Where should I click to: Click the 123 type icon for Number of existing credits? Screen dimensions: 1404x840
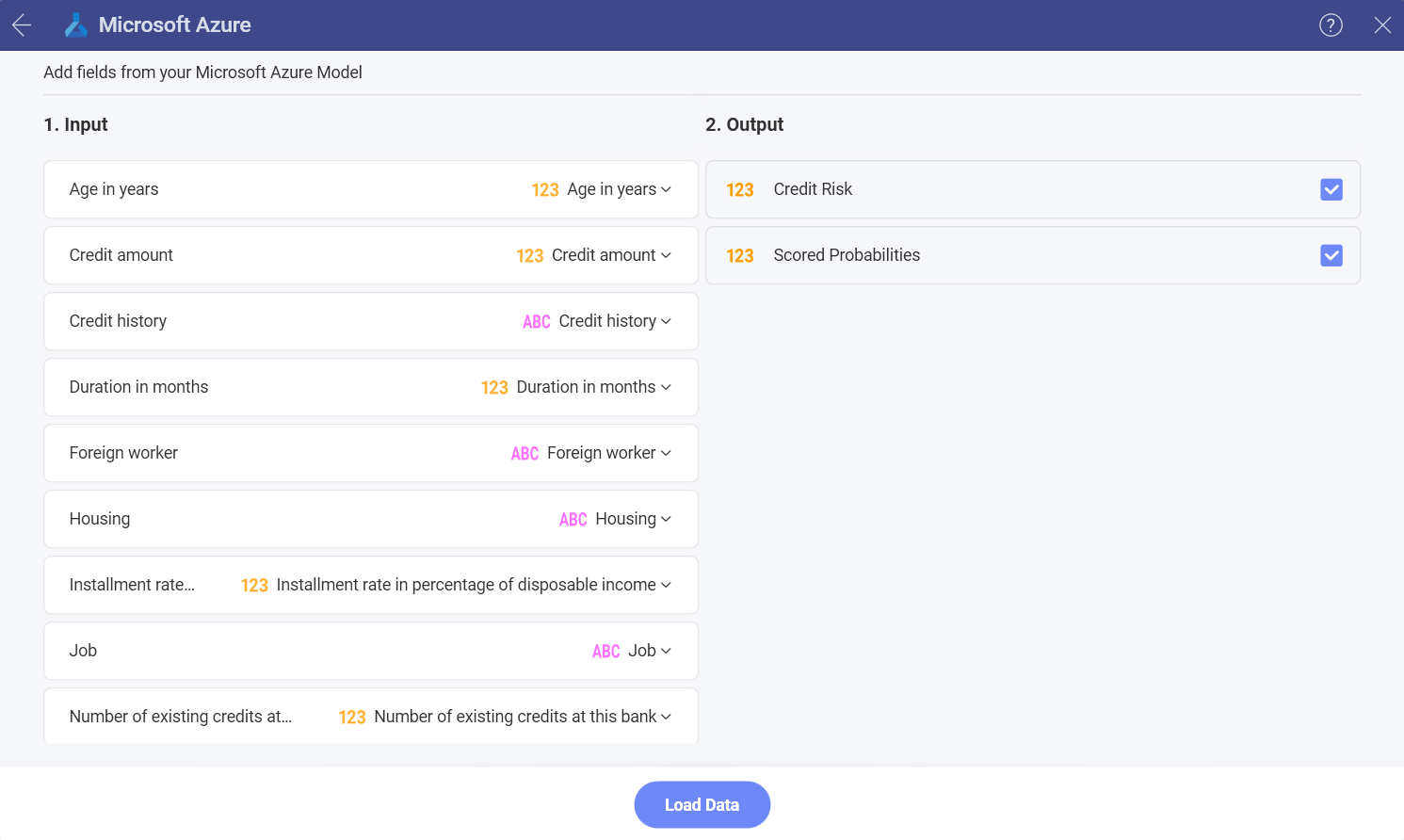click(352, 718)
